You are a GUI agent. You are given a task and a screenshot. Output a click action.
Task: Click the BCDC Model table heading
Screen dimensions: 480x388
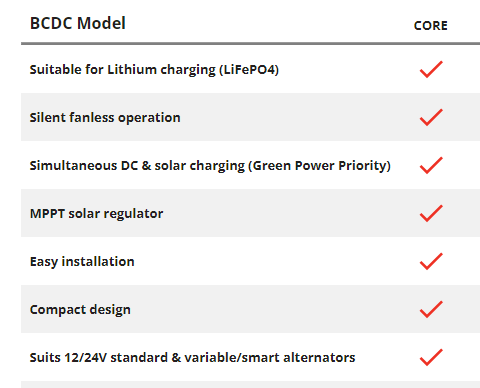(78, 23)
